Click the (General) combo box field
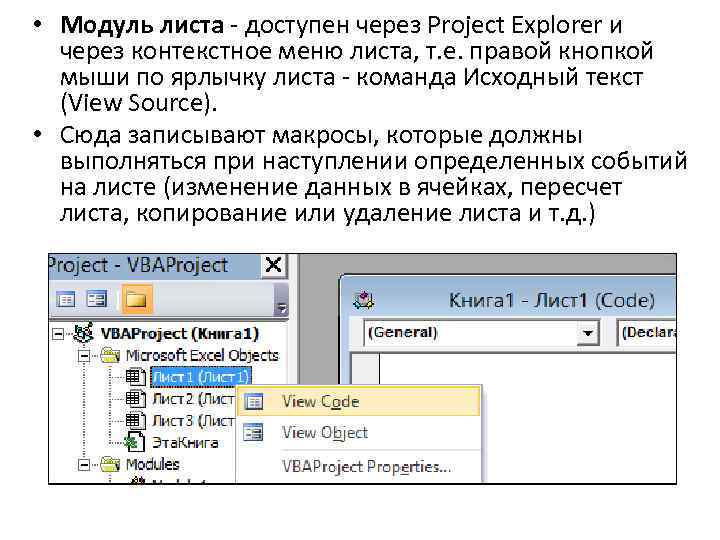720x540 pixels. tap(481, 333)
